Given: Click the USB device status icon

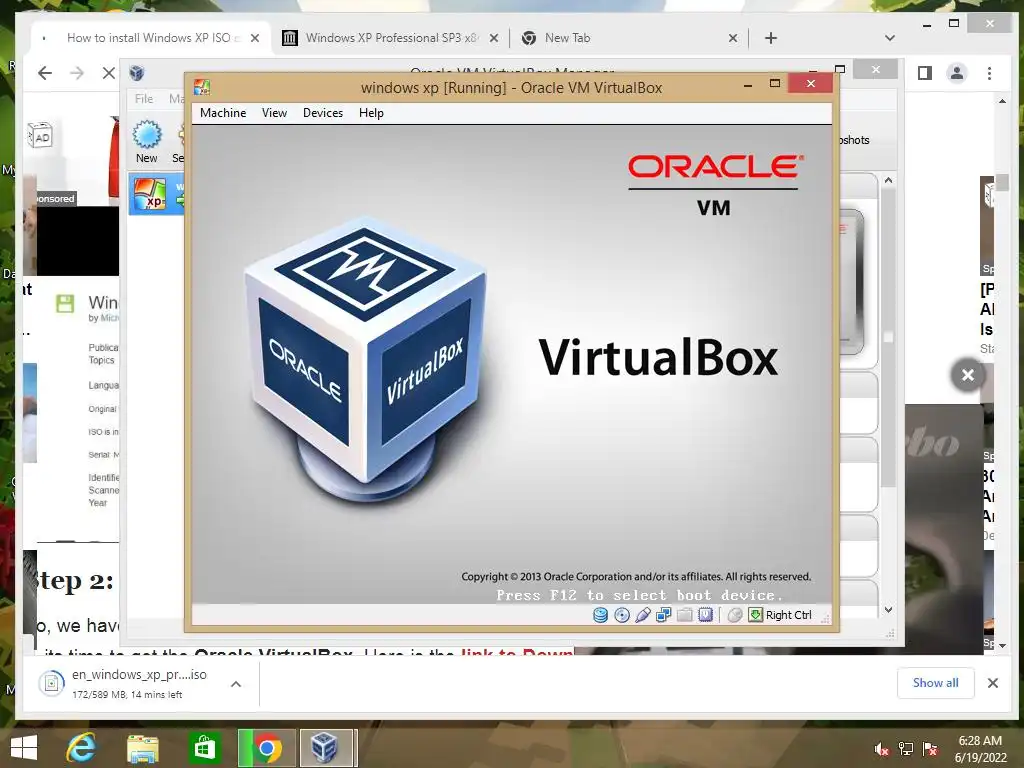Looking at the screenshot, I should pyautogui.click(x=643, y=615).
